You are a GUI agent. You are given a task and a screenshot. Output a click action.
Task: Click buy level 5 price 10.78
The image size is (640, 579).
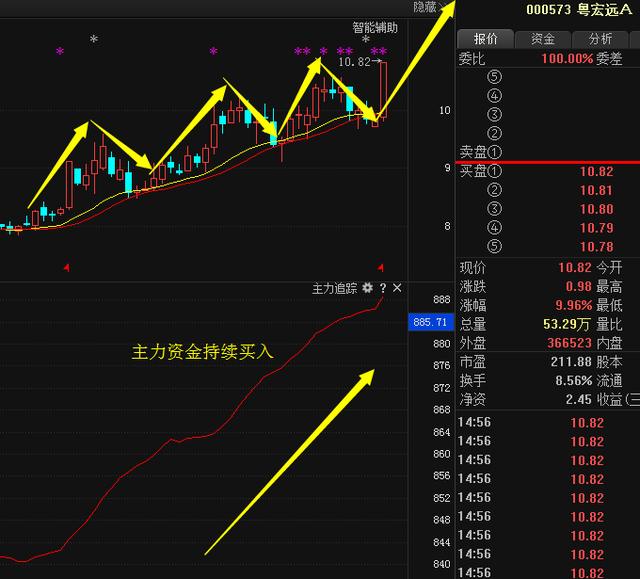coord(596,246)
